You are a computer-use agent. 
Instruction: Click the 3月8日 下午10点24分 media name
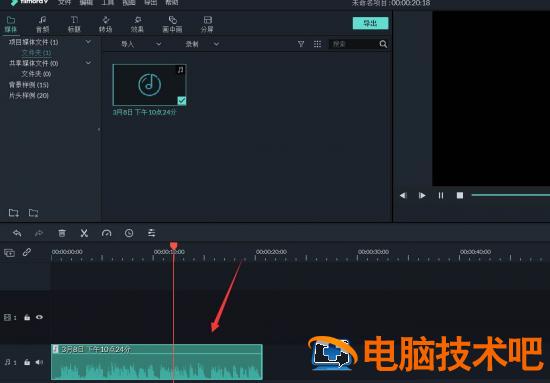click(x=144, y=112)
